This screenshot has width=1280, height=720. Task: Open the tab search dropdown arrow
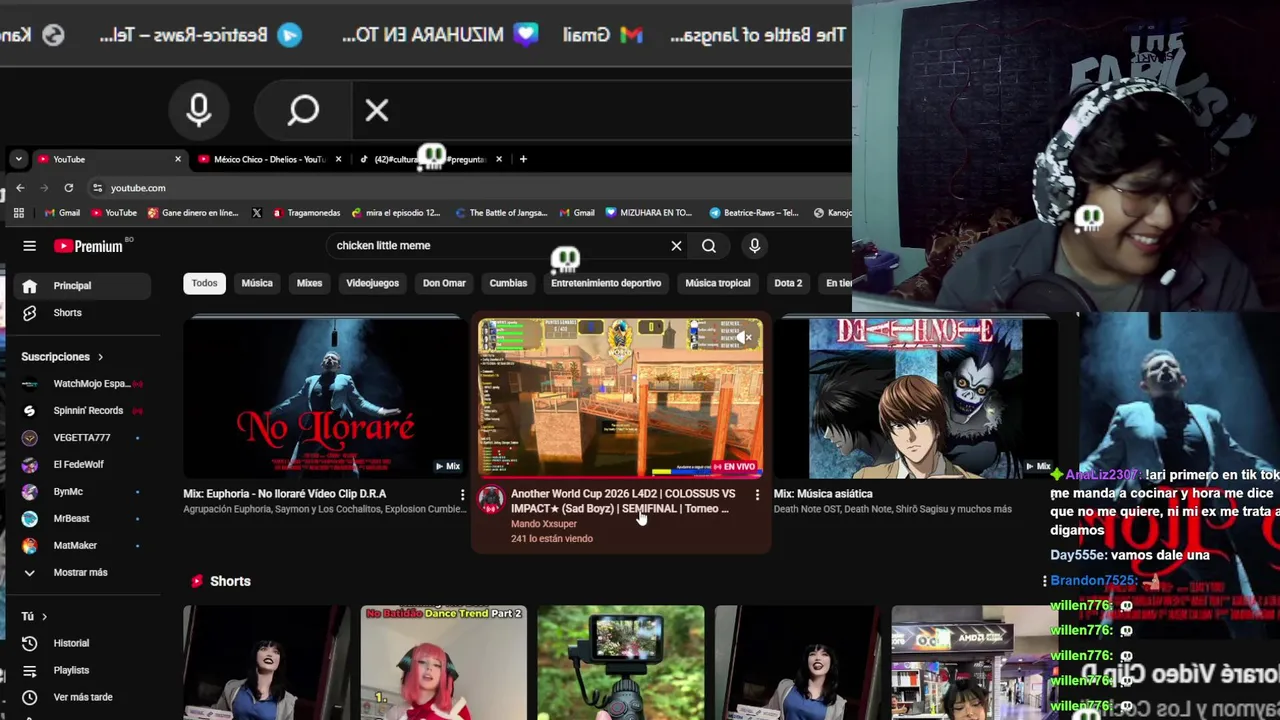point(18,159)
